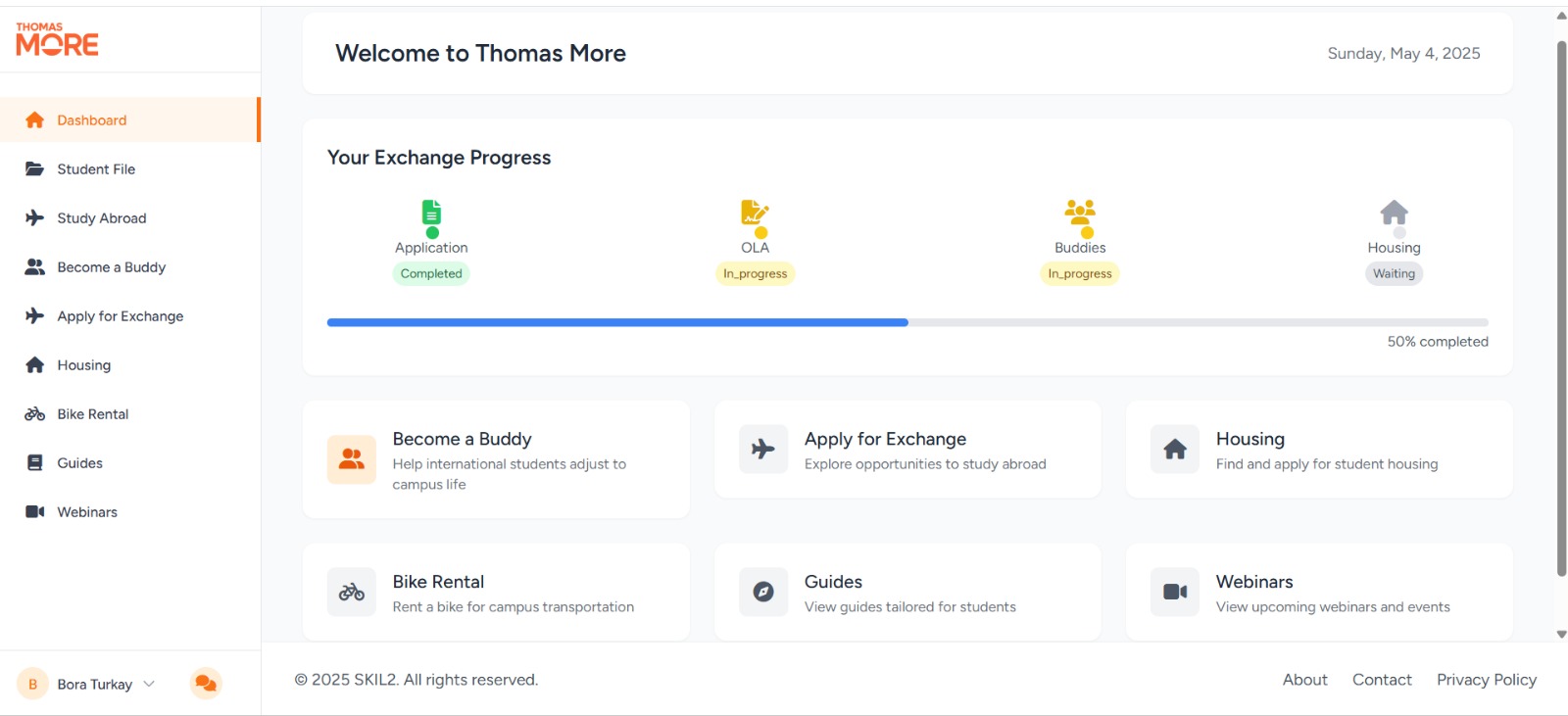This screenshot has height=716, width=1568.
Task: Click the scrollbar up arrow
Action: pyautogui.click(x=1561, y=16)
